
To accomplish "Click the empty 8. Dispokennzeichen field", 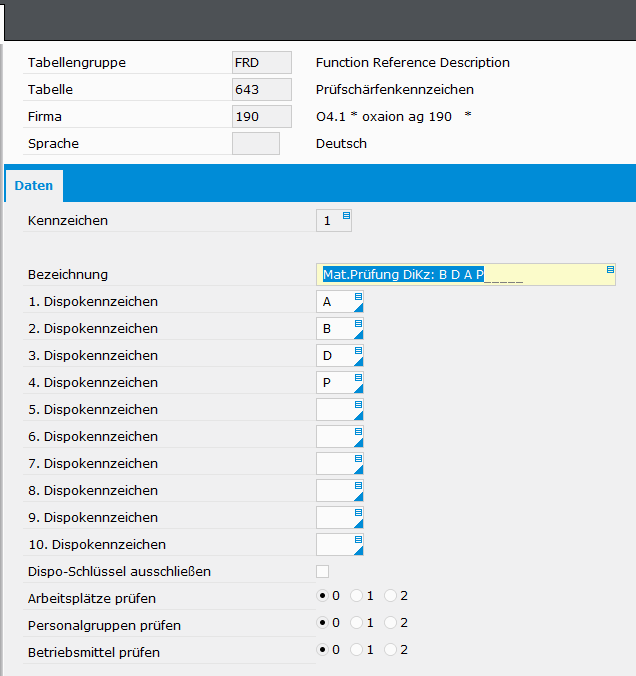I will (340, 491).
